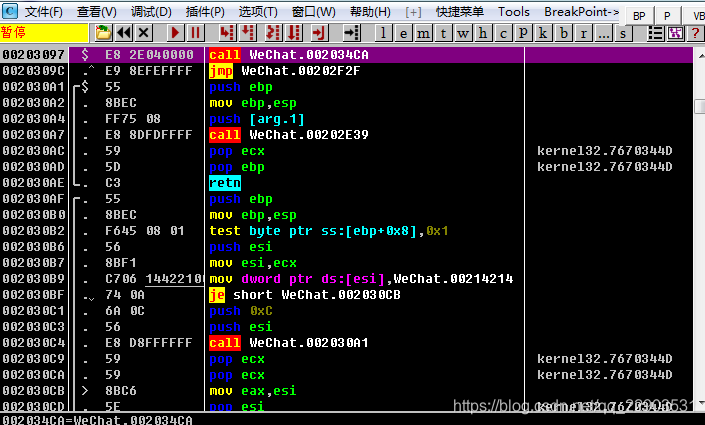Pause execution with red pause icon
The height and width of the screenshot is (425, 705).
(x=196, y=33)
